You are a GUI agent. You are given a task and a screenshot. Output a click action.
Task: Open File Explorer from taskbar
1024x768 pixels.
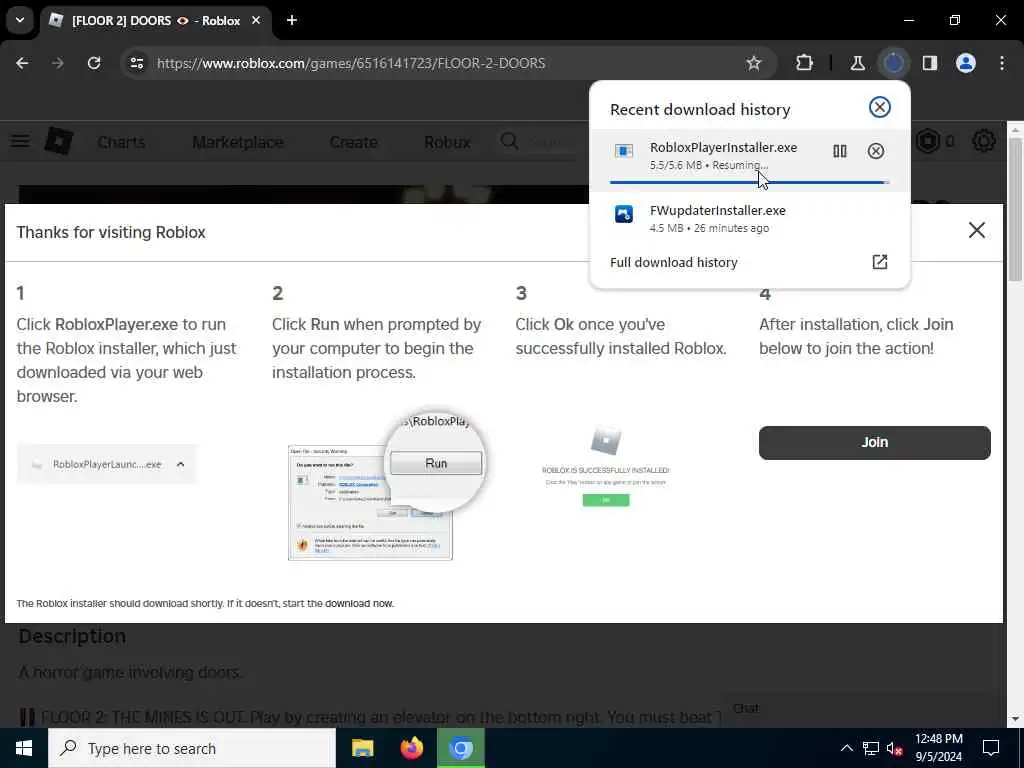pos(362,748)
